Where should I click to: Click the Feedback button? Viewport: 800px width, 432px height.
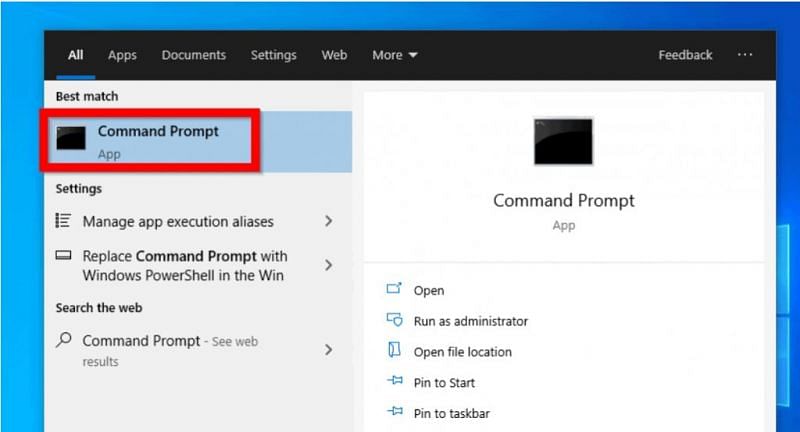coord(685,55)
